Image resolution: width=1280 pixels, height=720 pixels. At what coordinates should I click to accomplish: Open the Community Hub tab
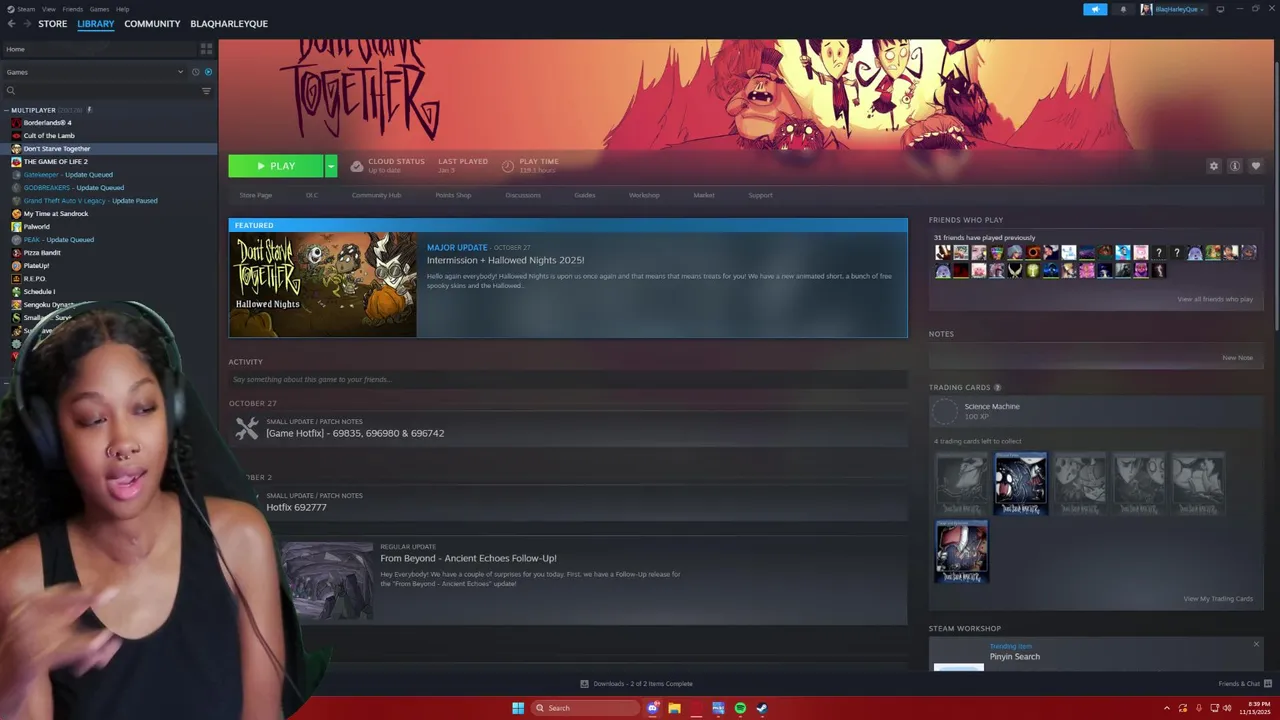[376, 195]
